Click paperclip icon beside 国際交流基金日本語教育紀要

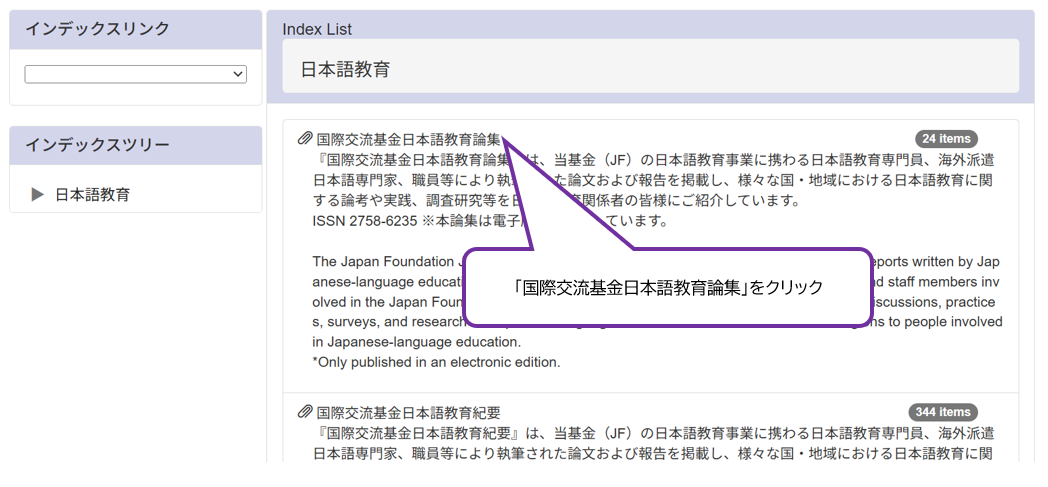[x=305, y=412]
